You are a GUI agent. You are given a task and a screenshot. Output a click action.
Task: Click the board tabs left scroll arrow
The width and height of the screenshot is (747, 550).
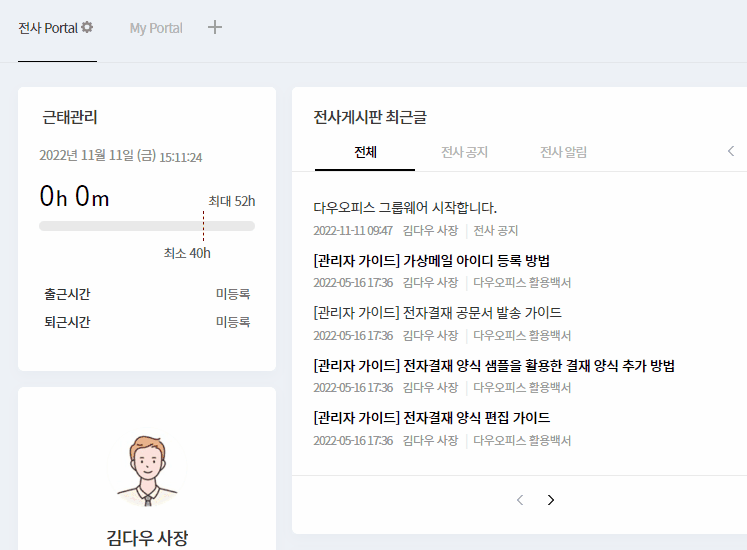click(731, 152)
